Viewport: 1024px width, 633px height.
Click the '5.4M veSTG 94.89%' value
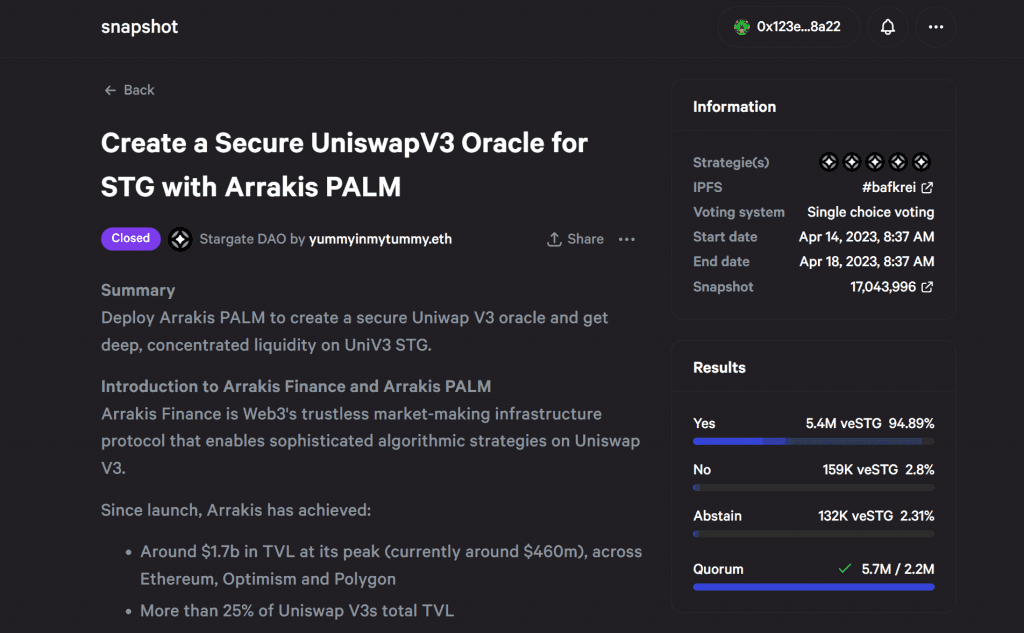870,423
